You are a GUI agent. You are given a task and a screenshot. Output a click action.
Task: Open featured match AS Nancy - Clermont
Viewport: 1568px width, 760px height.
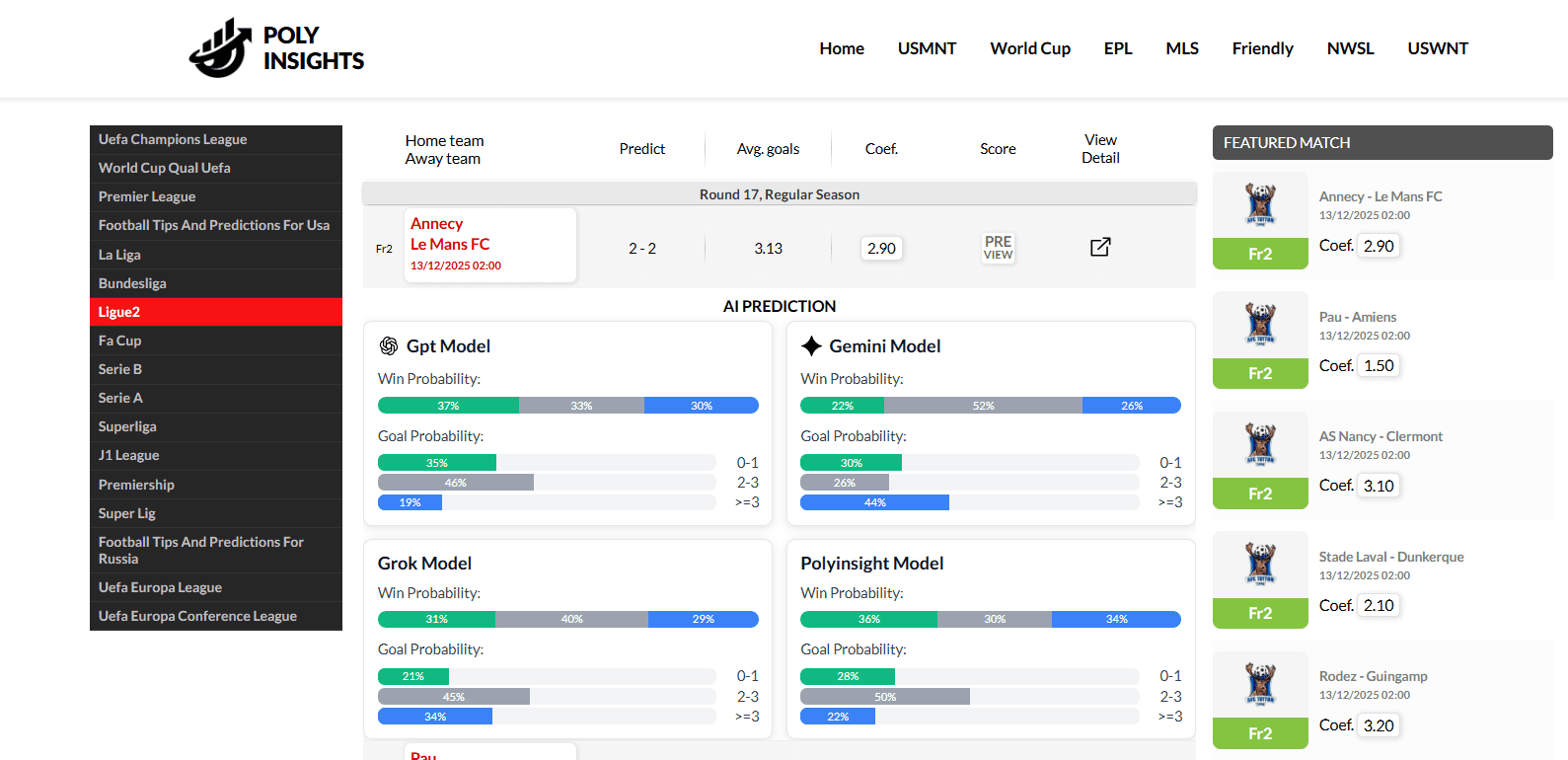1381,436
